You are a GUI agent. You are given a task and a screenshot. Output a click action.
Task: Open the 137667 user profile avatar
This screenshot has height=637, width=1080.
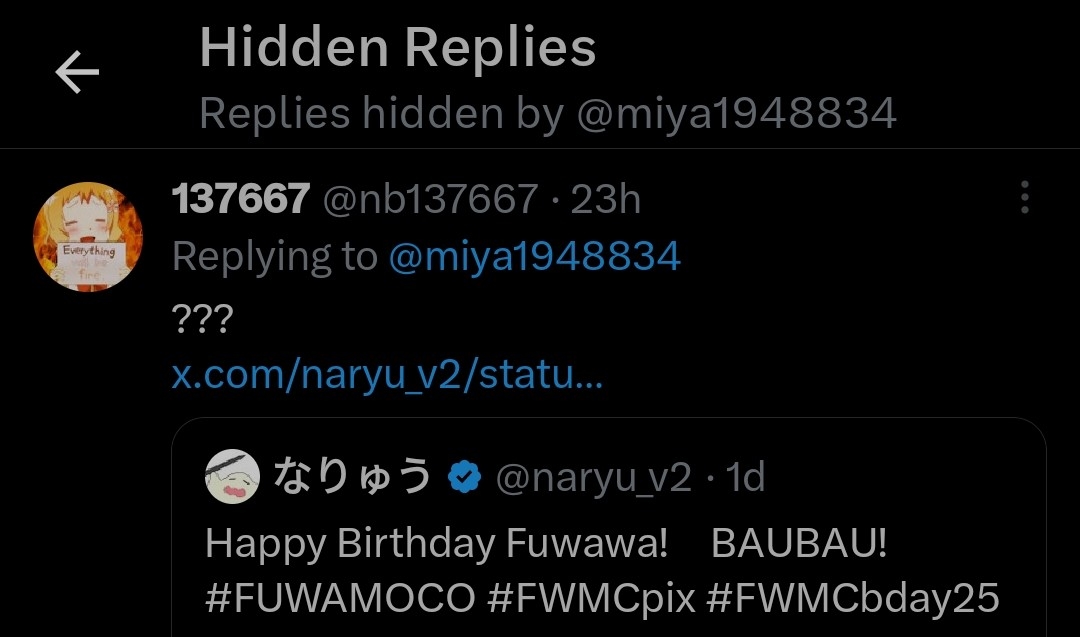click(88, 237)
